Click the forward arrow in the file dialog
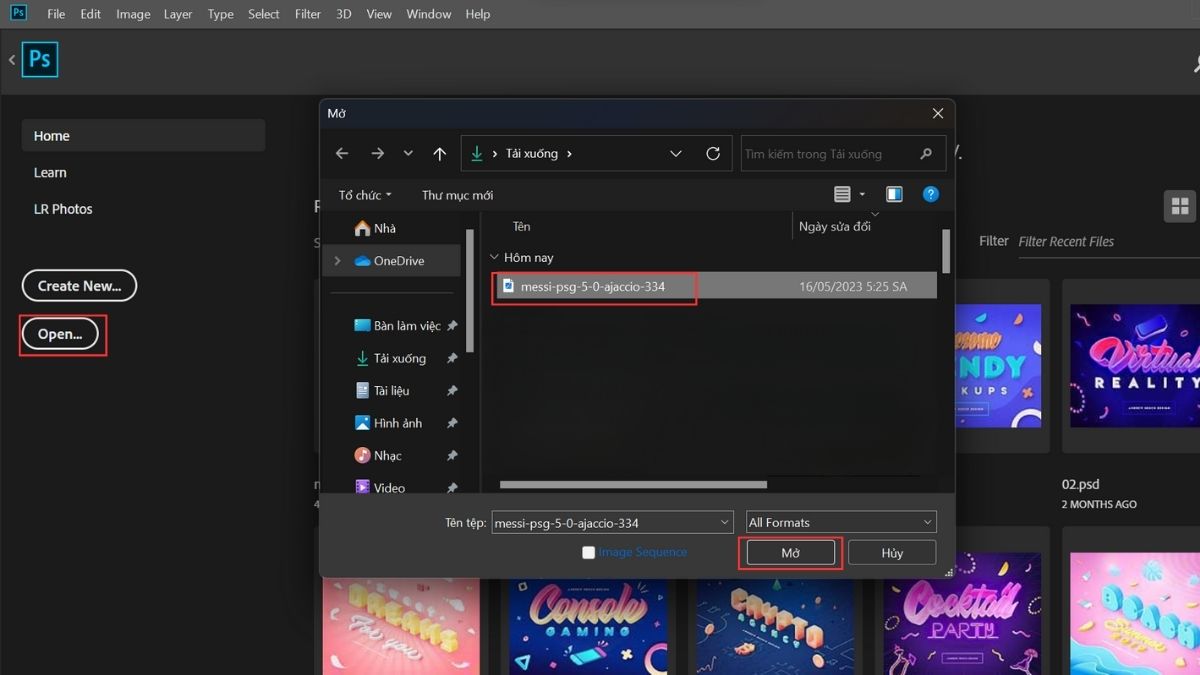Screen dimensions: 1200x675 click(x=377, y=154)
